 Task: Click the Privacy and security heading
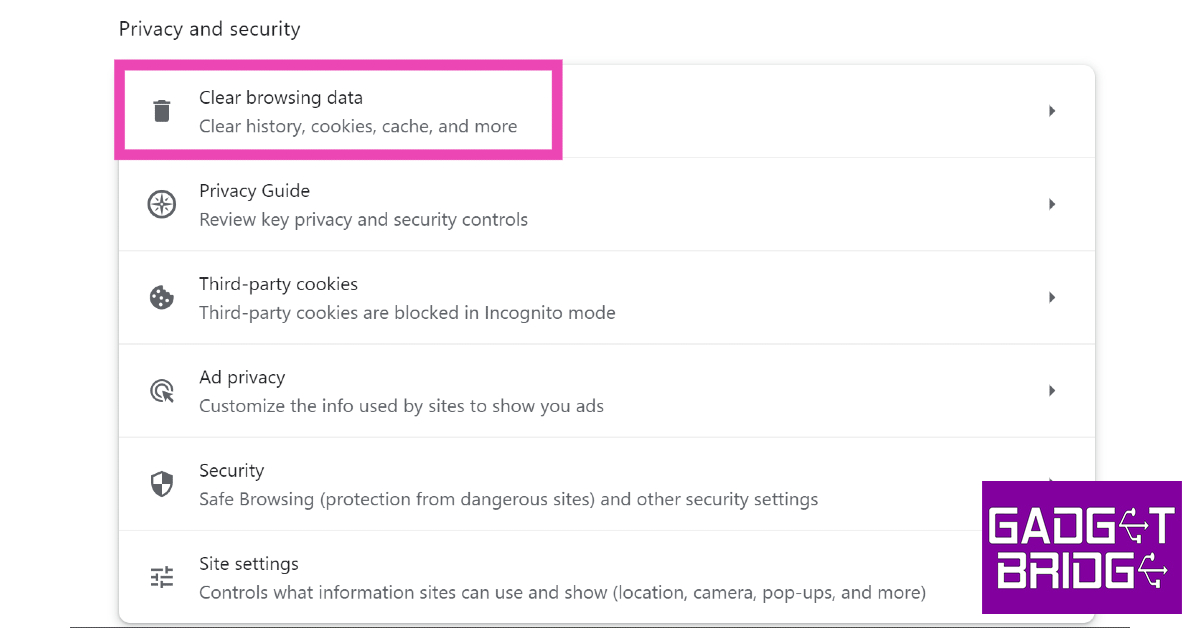209,29
